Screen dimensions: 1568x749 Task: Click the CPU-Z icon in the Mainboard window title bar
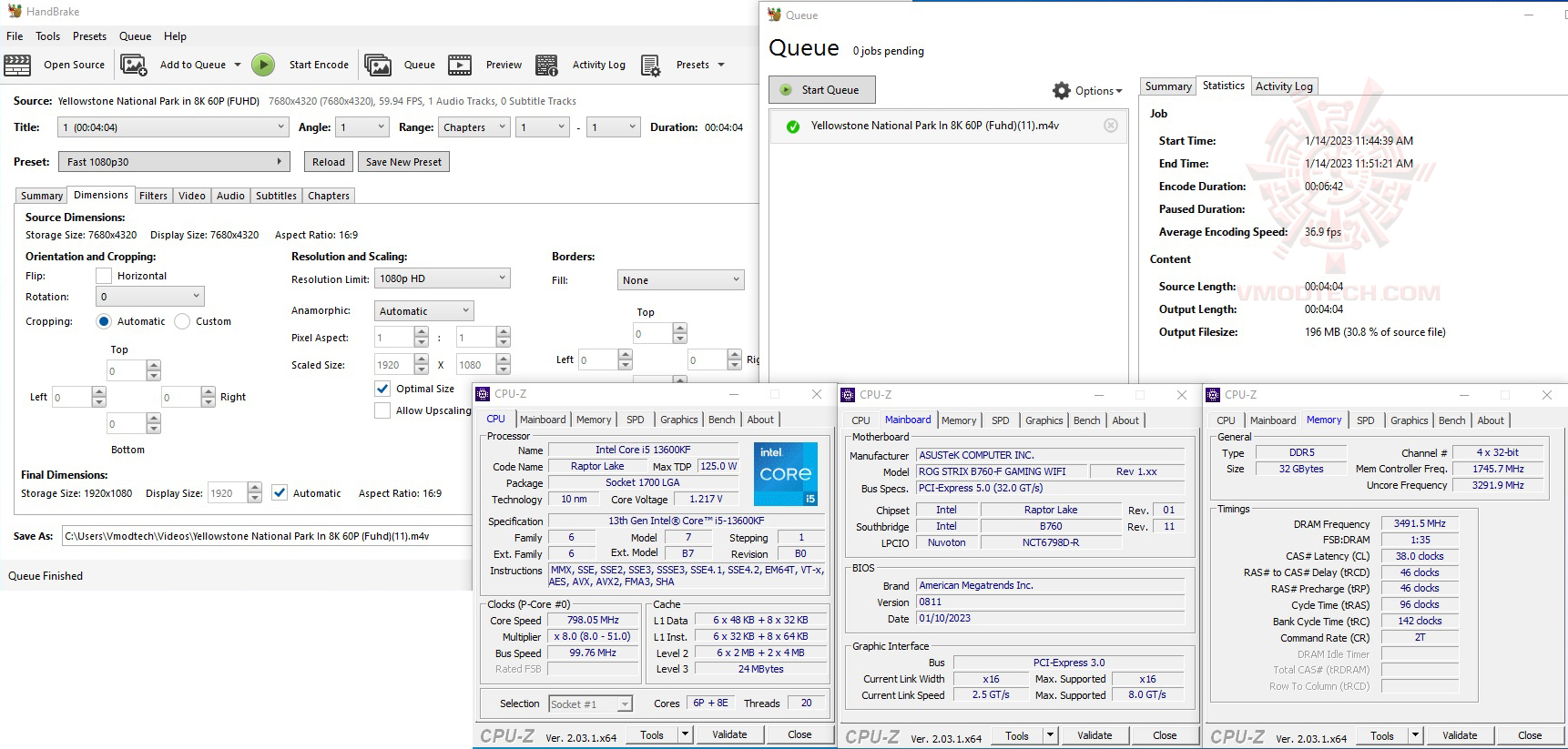pyautogui.click(x=849, y=395)
